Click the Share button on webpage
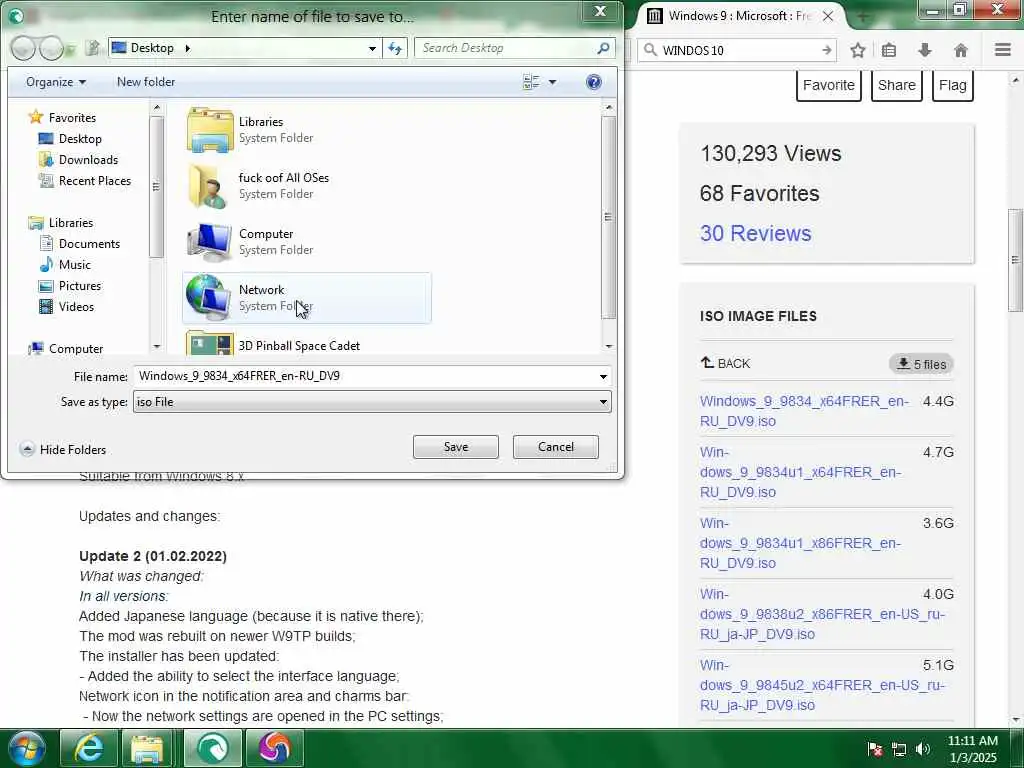The height and width of the screenshot is (768, 1024). [x=897, y=86]
